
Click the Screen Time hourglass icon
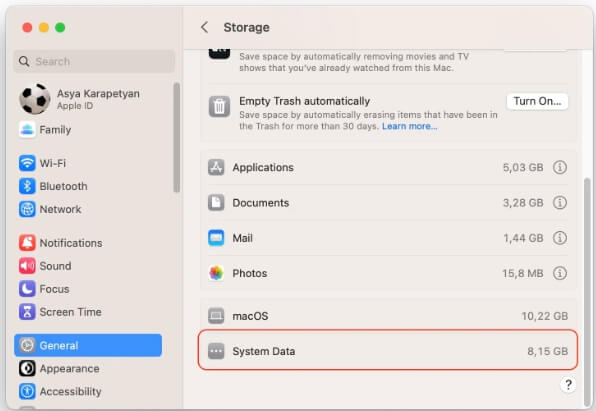click(x=27, y=312)
